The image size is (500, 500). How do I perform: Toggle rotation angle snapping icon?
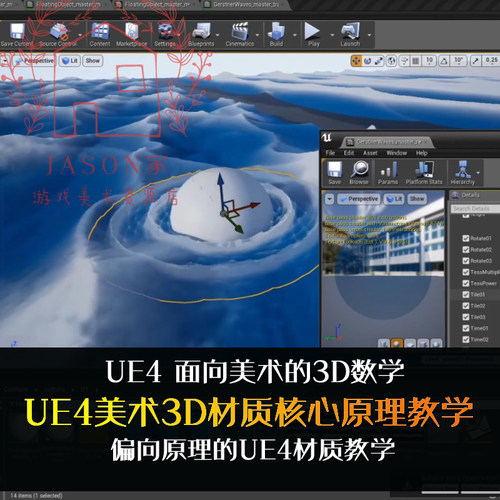[444, 61]
